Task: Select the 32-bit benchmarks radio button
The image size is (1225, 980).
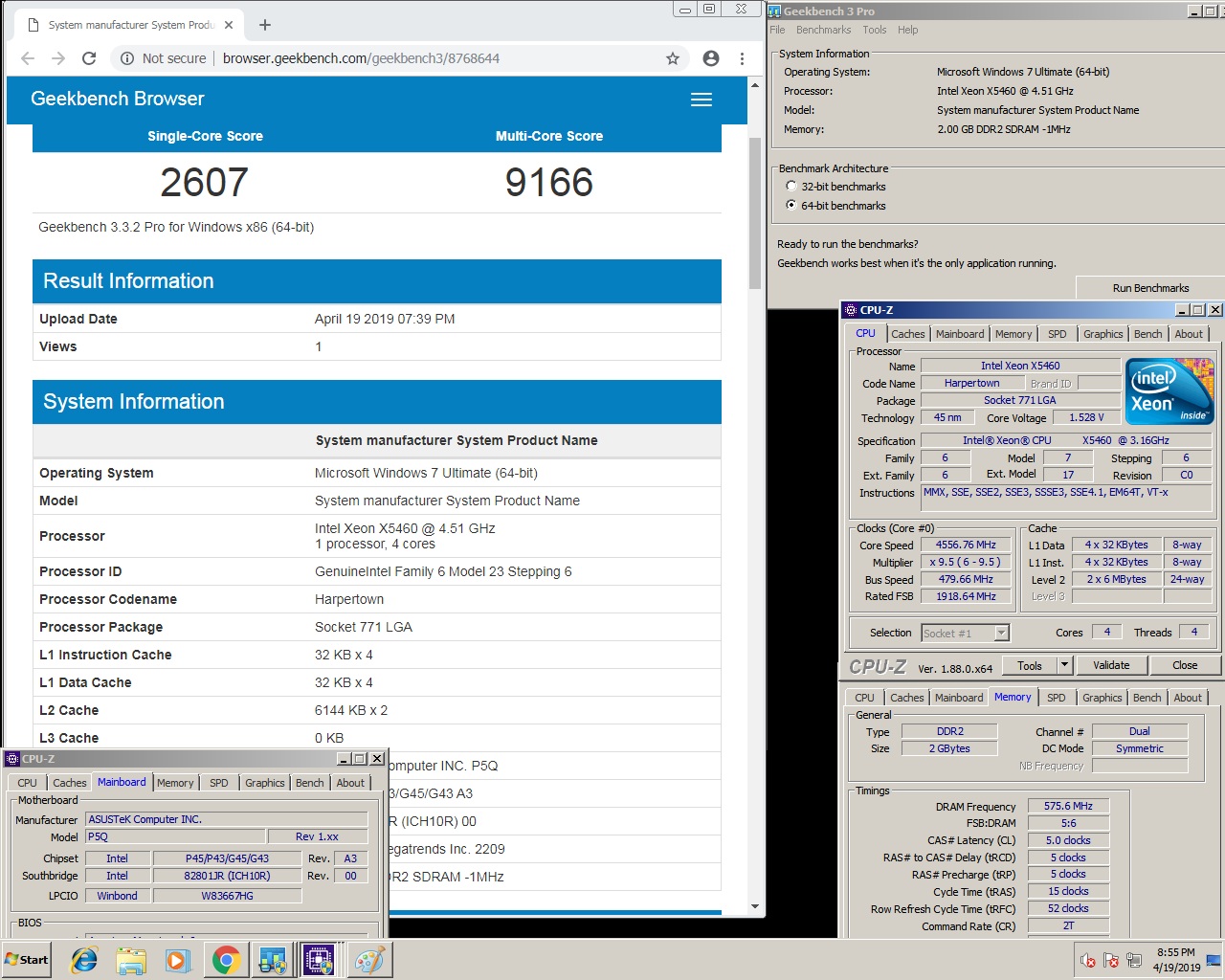Action: (791, 187)
